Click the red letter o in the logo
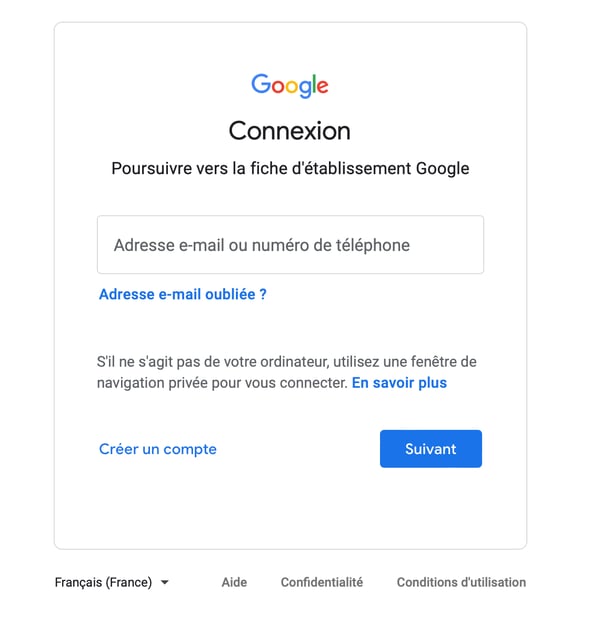Screen dimensions: 600x624 277,87
